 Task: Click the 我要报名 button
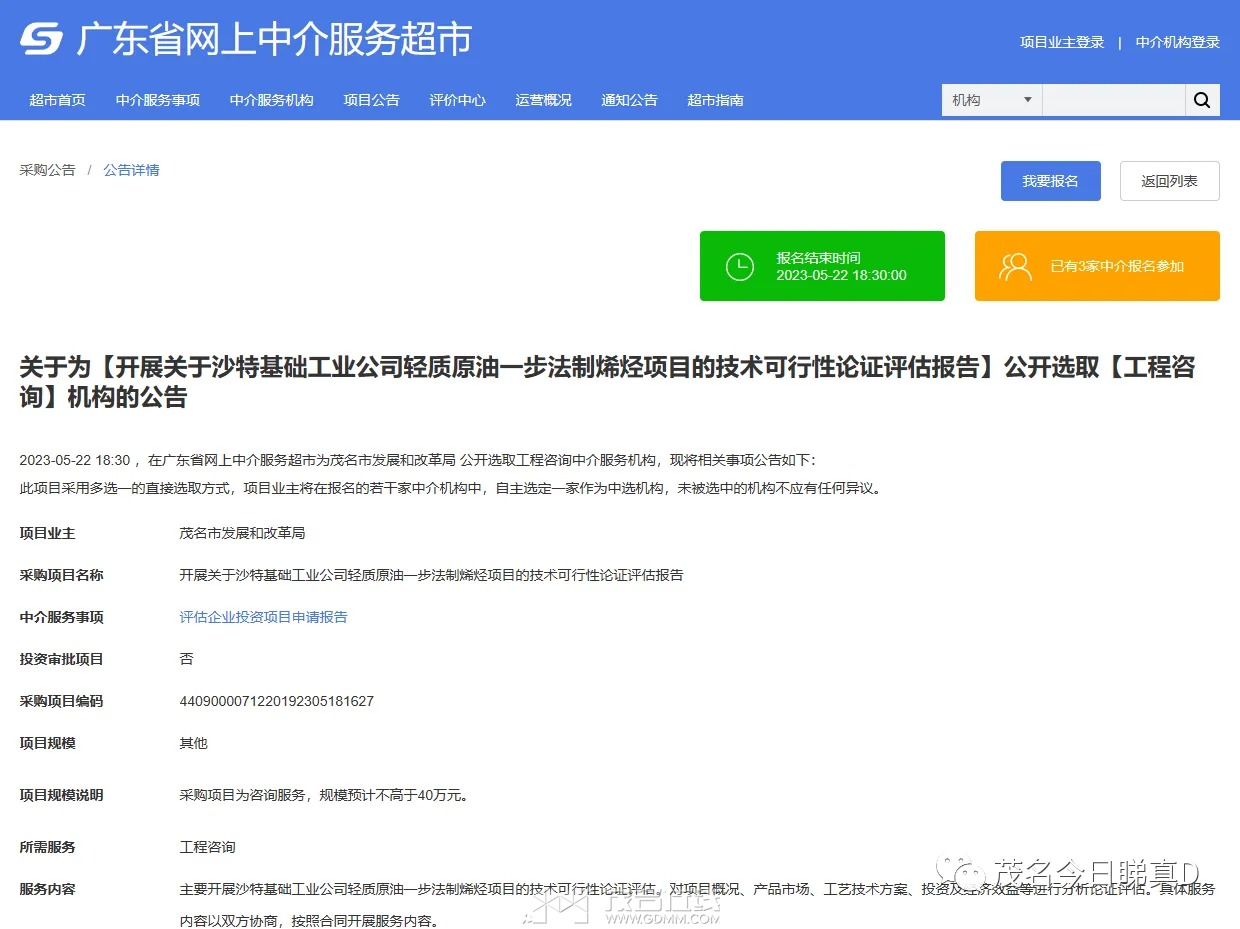point(1051,181)
